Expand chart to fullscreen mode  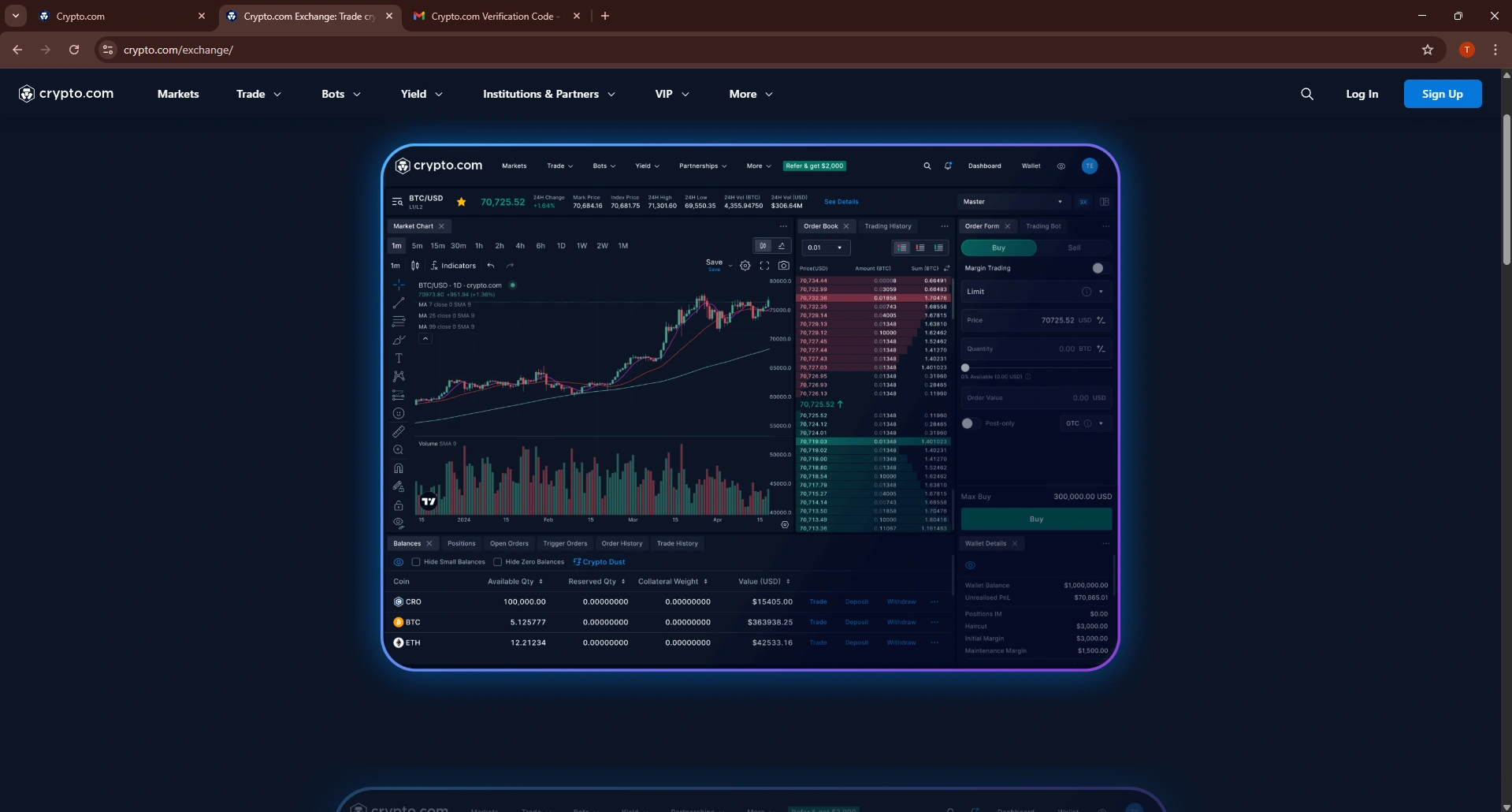(x=764, y=266)
